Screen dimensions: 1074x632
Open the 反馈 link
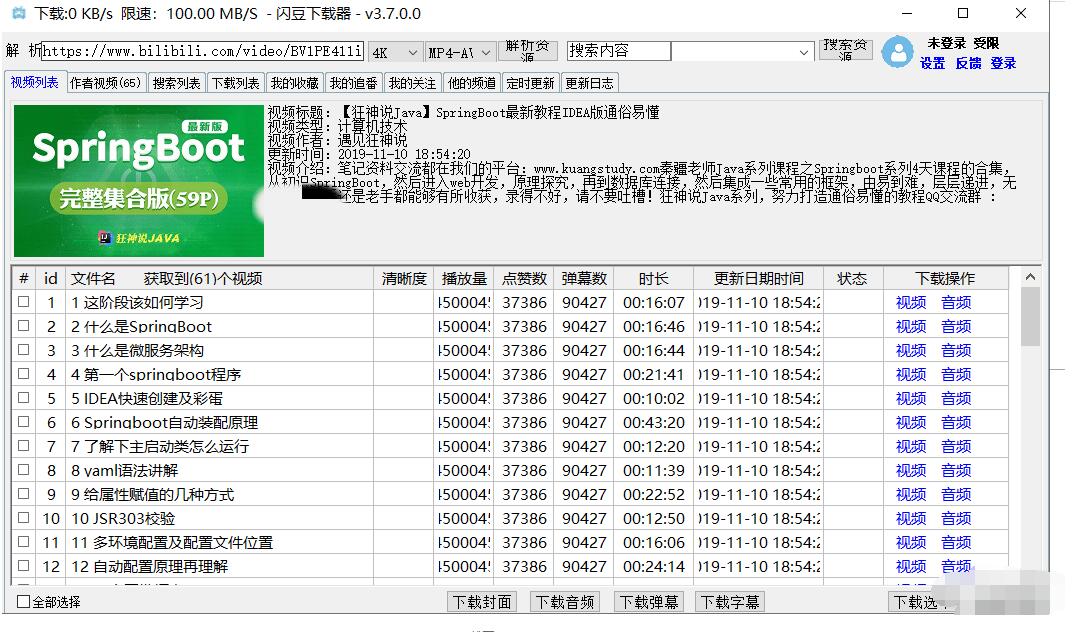[x=969, y=63]
